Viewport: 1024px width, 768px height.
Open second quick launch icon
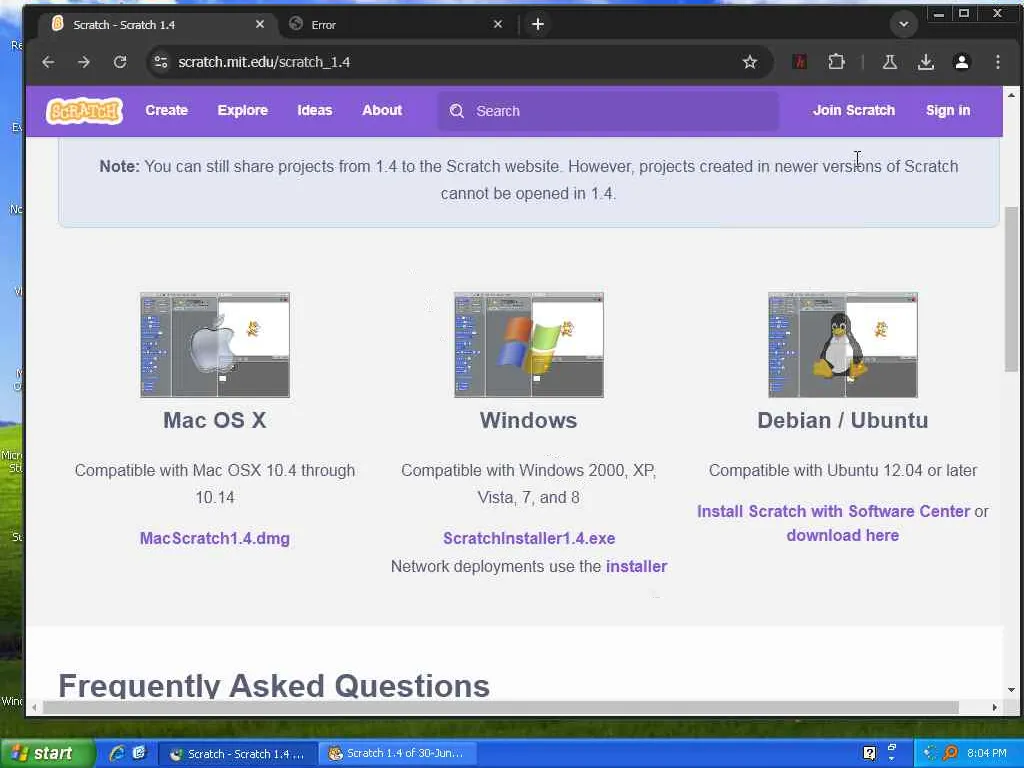[139, 754]
